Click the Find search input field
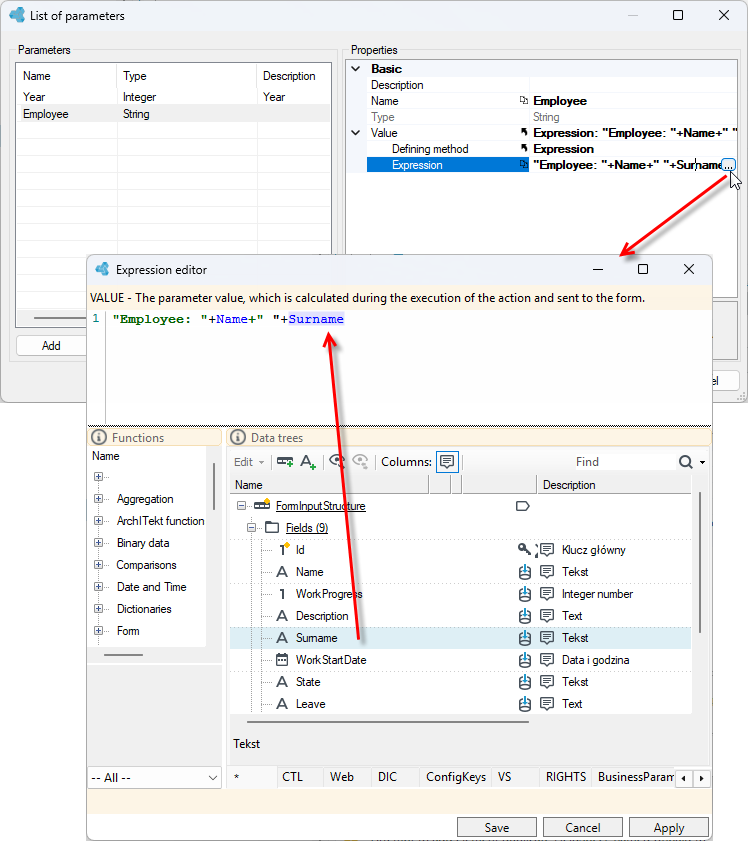 tap(624, 462)
